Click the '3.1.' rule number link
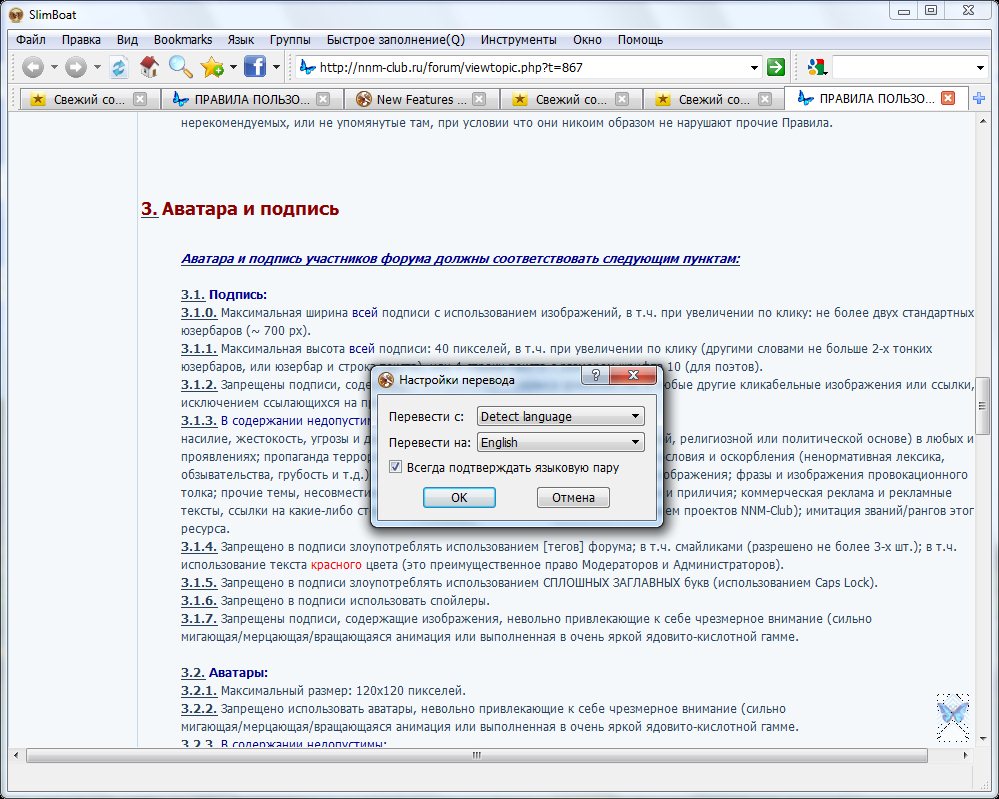This screenshot has height=799, width=999. pyautogui.click(x=192, y=295)
